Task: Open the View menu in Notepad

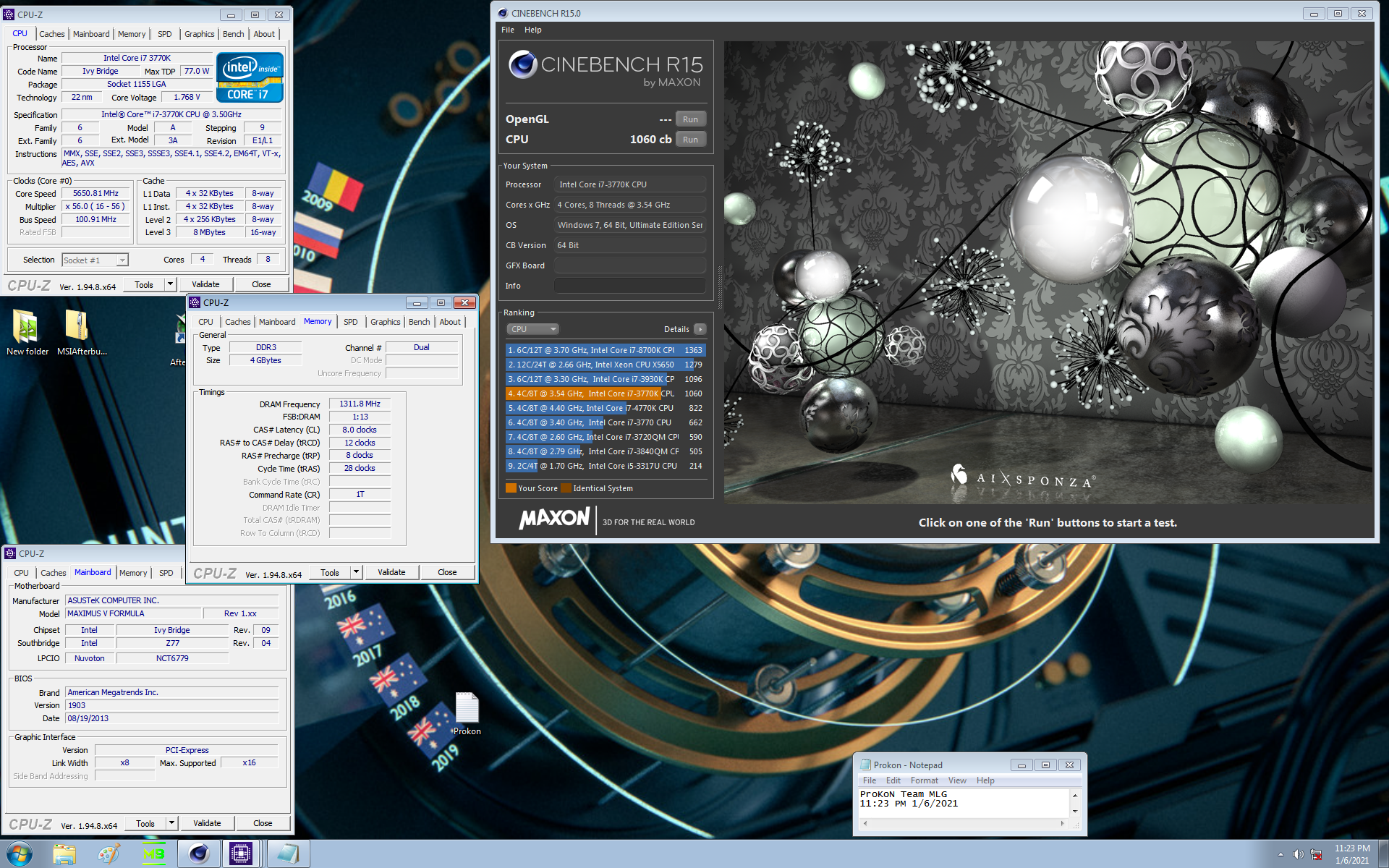Action: 957,780
